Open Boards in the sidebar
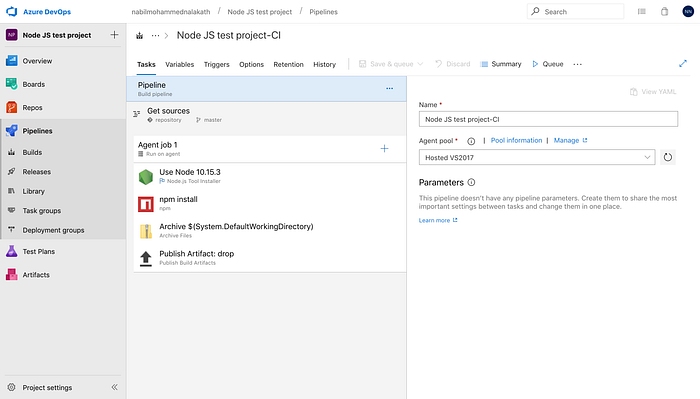Screen dimensions: 700x399 (x=33, y=84)
